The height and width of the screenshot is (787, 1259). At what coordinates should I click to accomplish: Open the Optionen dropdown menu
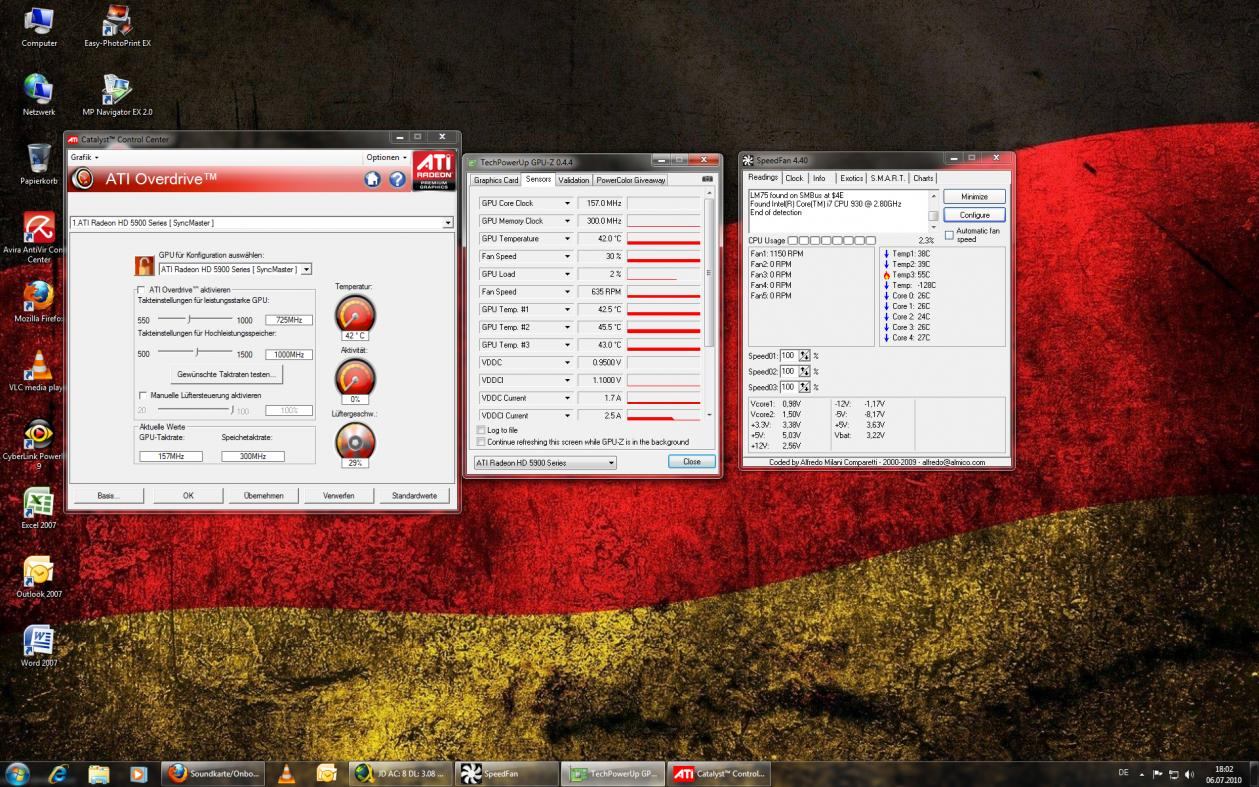coord(386,157)
